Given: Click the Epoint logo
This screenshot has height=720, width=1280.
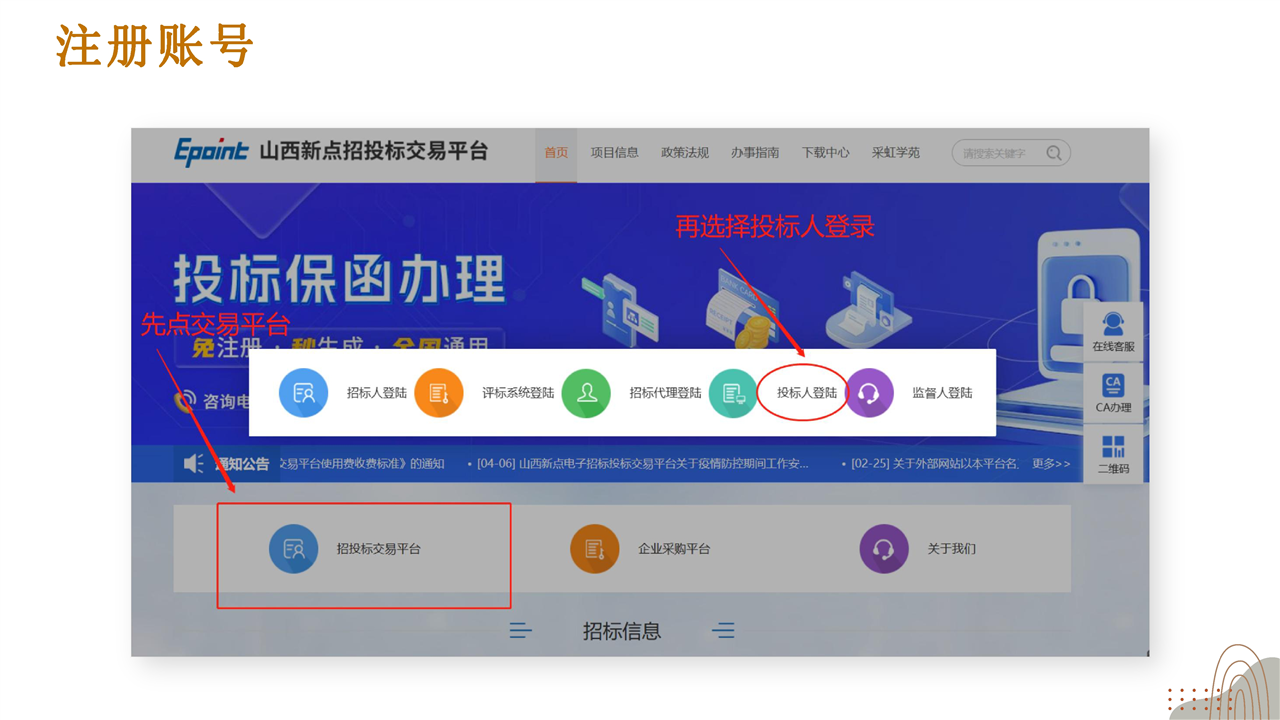Looking at the screenshot, I should (x=211, y=152).
